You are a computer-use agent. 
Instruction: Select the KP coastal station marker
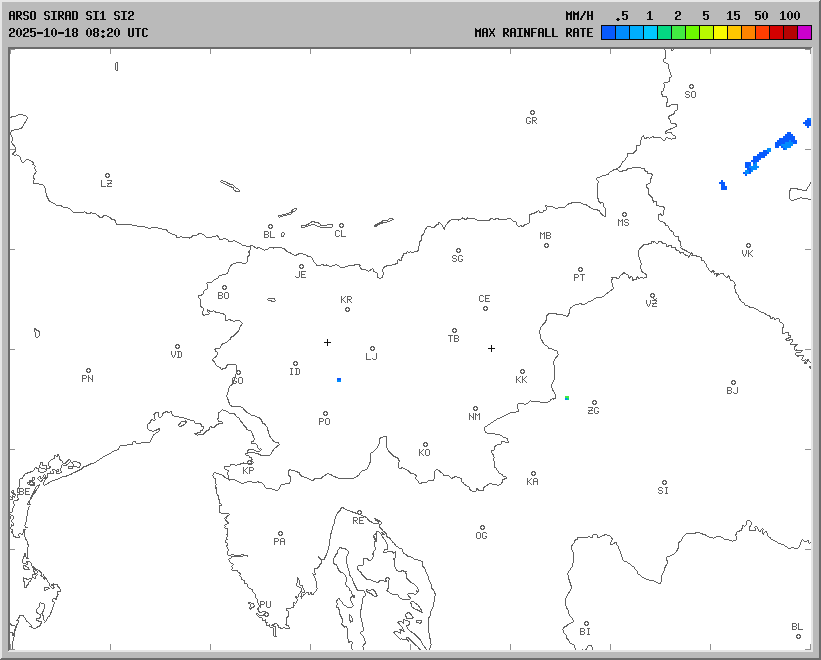point(250,463)
